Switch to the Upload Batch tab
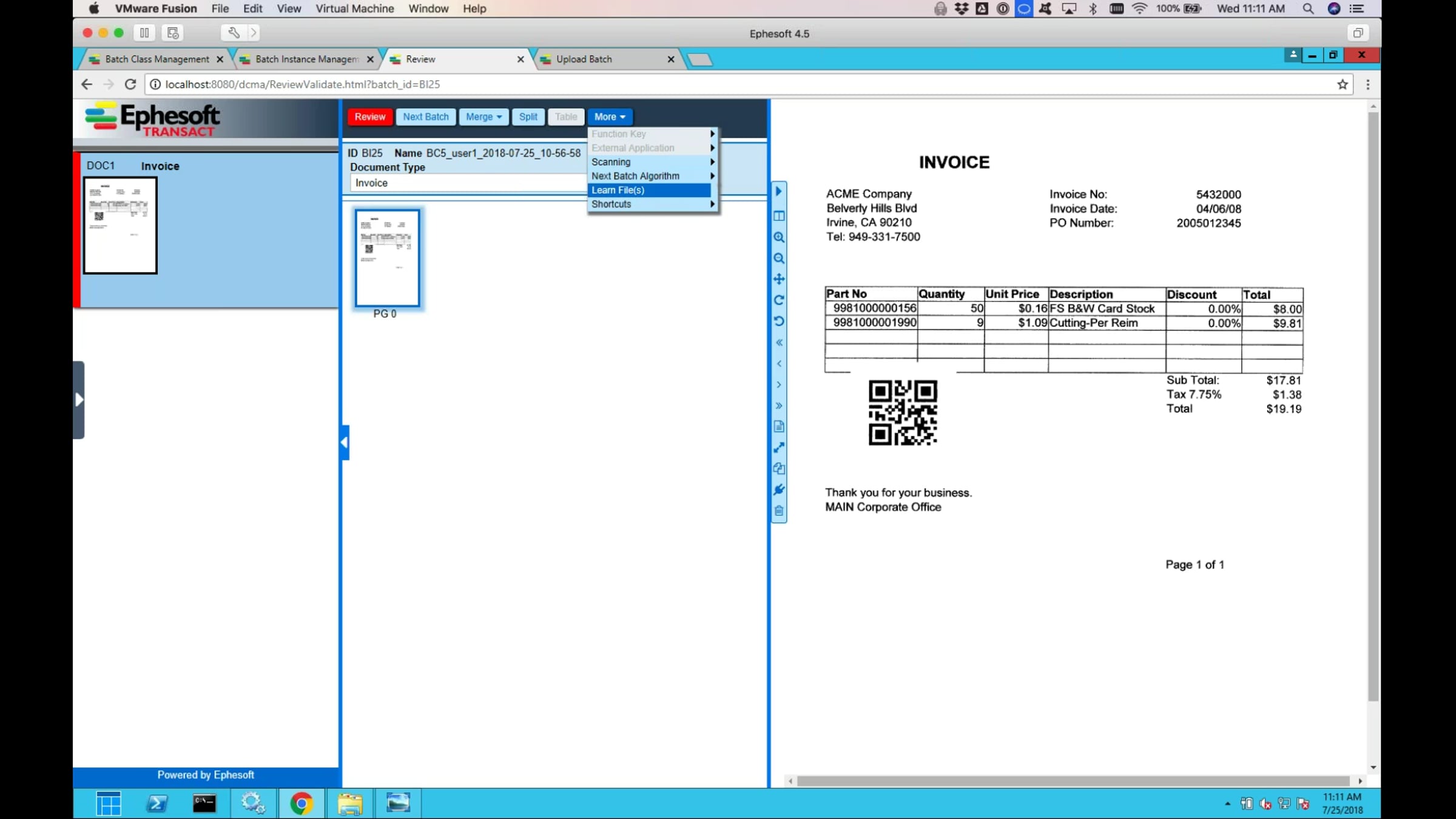This screenshot has width=1456, height=819. tap(584, 59)
